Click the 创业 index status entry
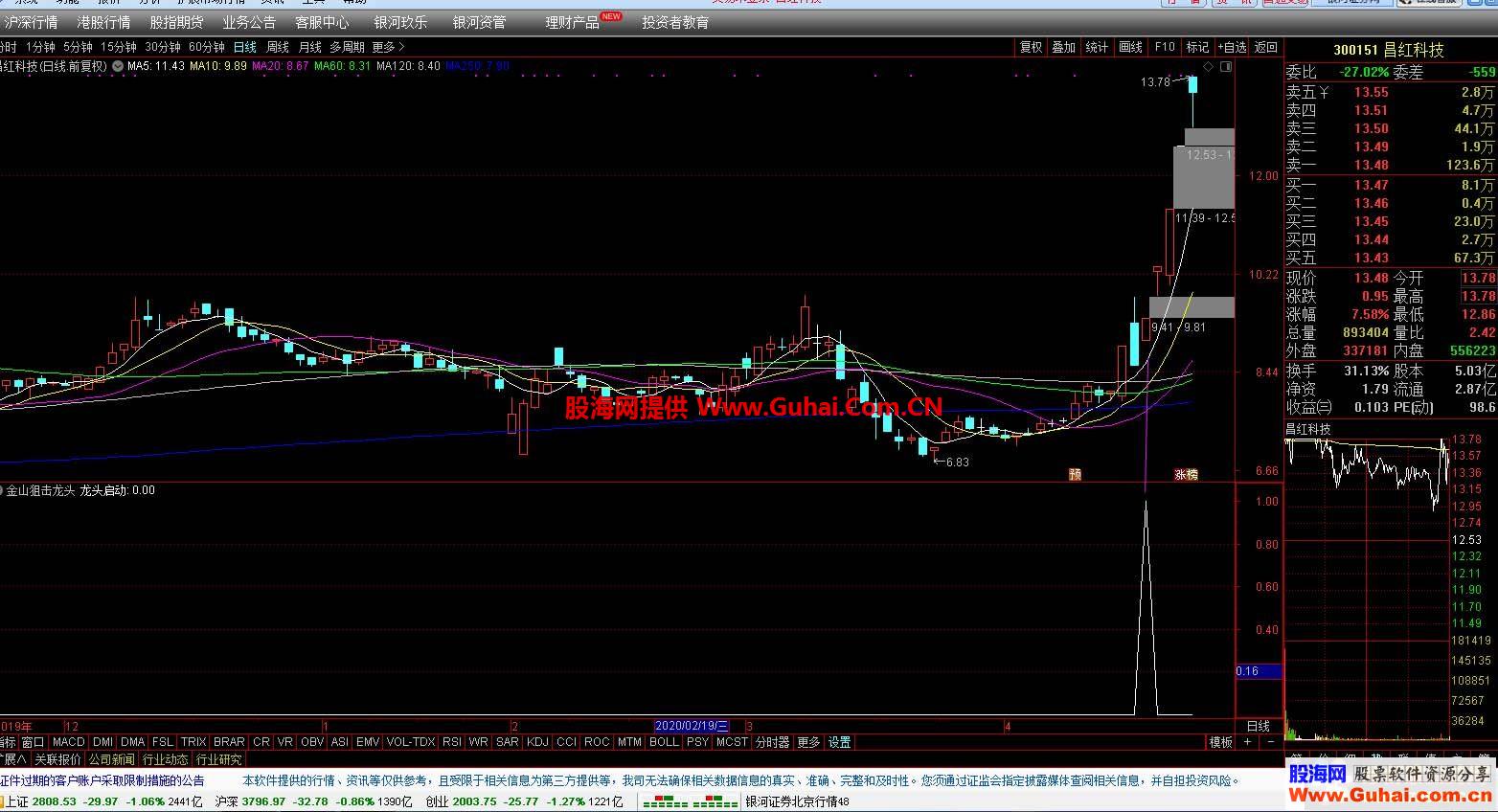The width and height of the screenshot is (1498, 812). [525, 801]
